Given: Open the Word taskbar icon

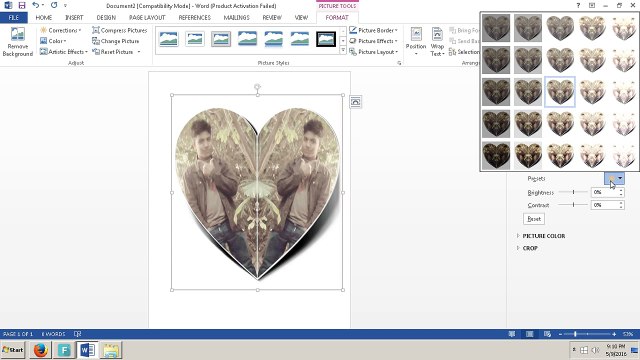Looking at the screenshot, I should 87,350.
